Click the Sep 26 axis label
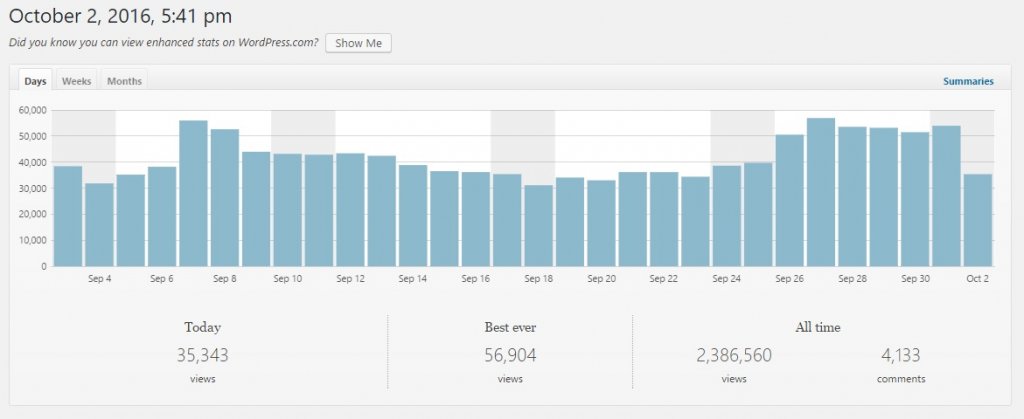This screenshot has width=1024, height=419. (x=790, y=279)
